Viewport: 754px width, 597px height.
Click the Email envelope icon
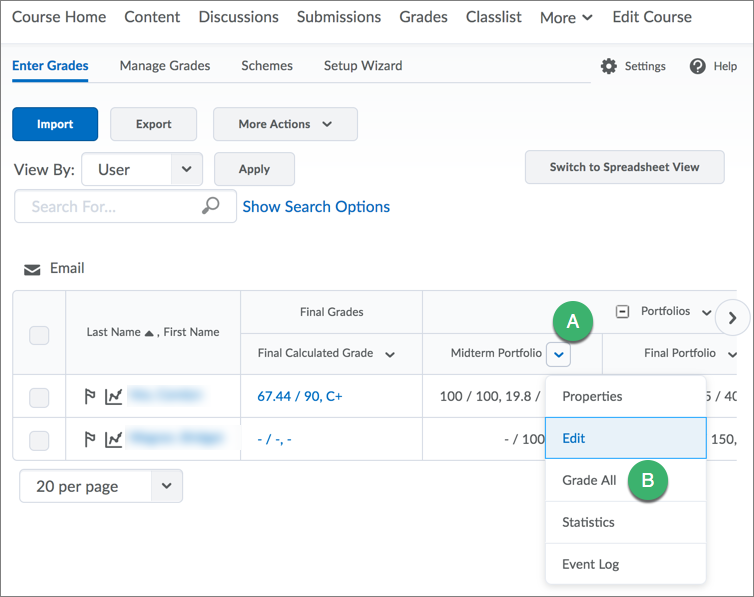point(33,269)
